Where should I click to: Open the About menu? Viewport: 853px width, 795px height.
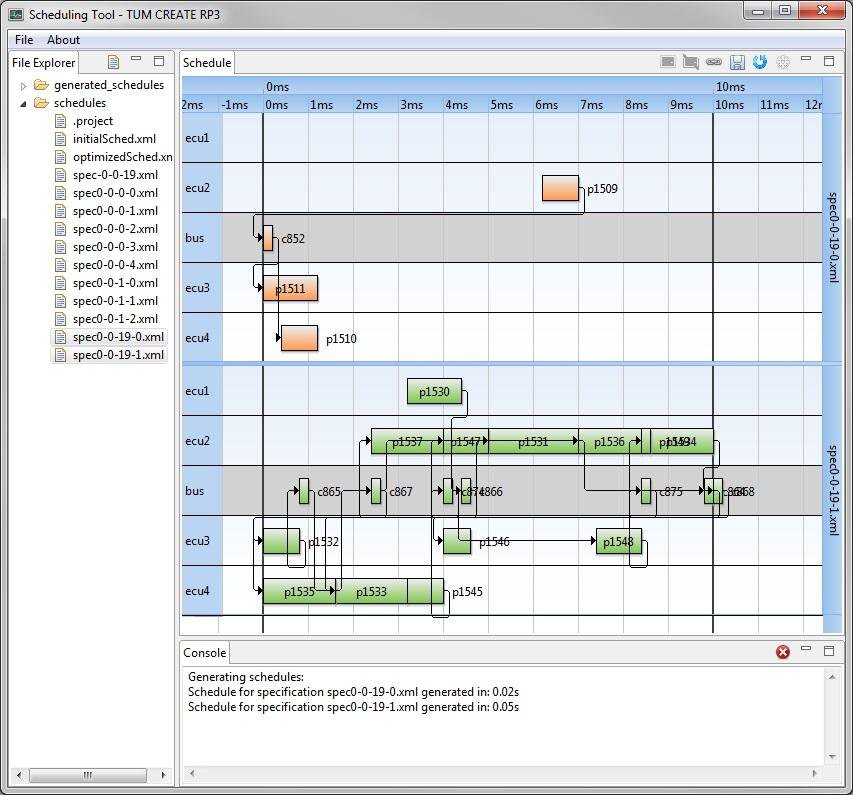coord(63,39)
